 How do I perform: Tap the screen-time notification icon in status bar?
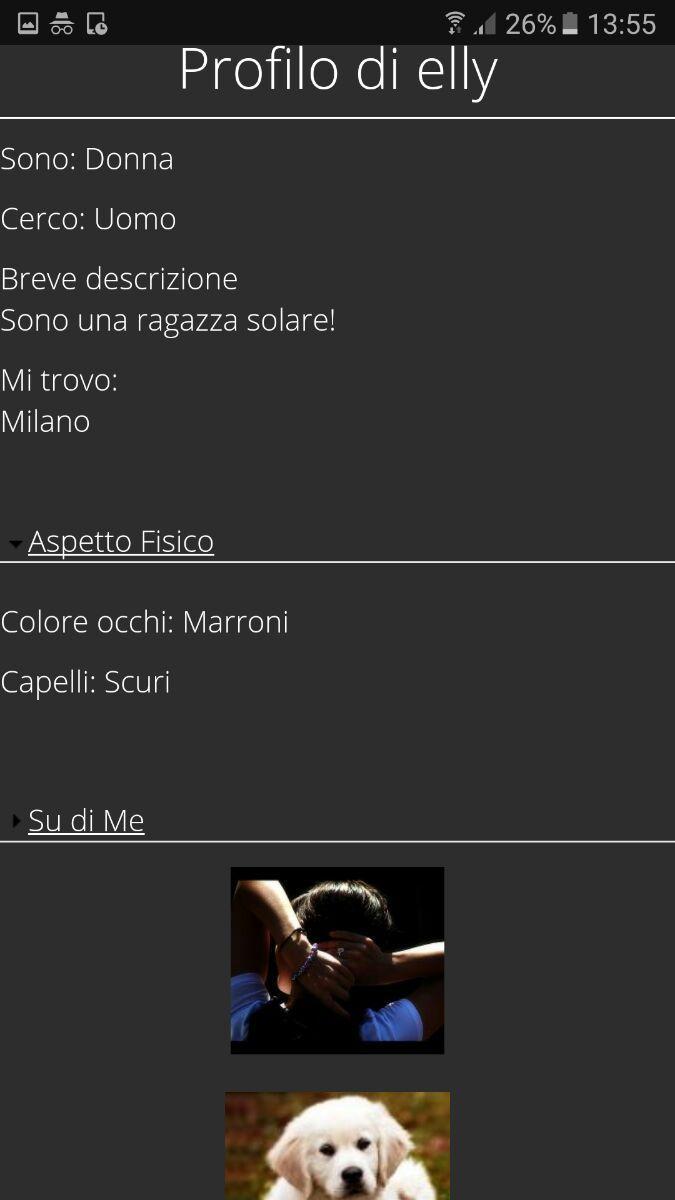[x=97, y=23]
